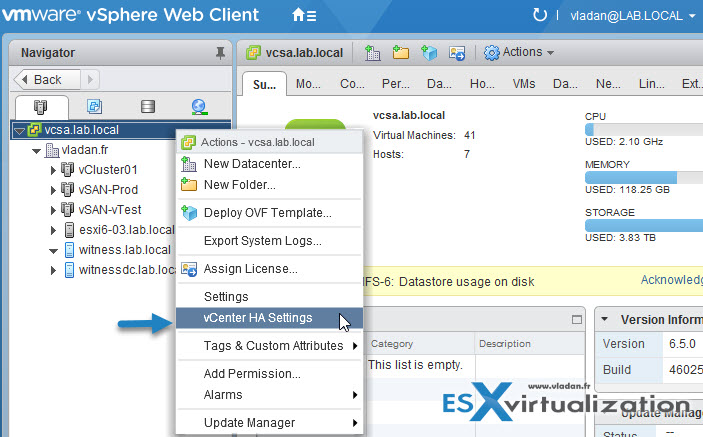Expand the esxi6-03.lab.local host

pyautogui.click(x=53, y=230)
